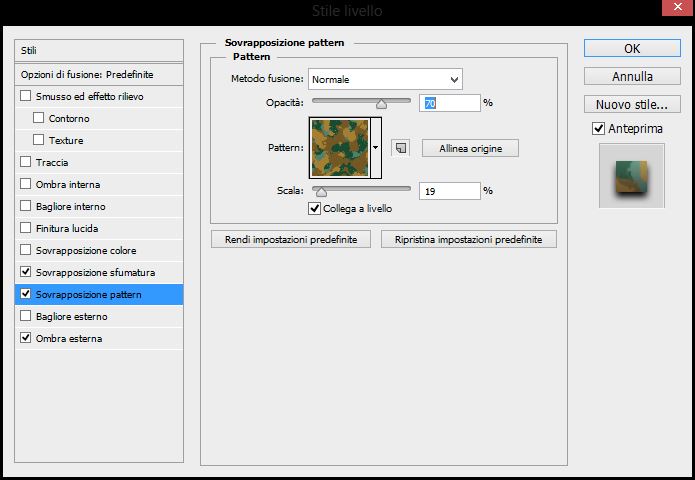Viewport: 695px width, 480px height.
Task: Enable Bagliore esterno checkbox
Action: [x=26, y=316]
